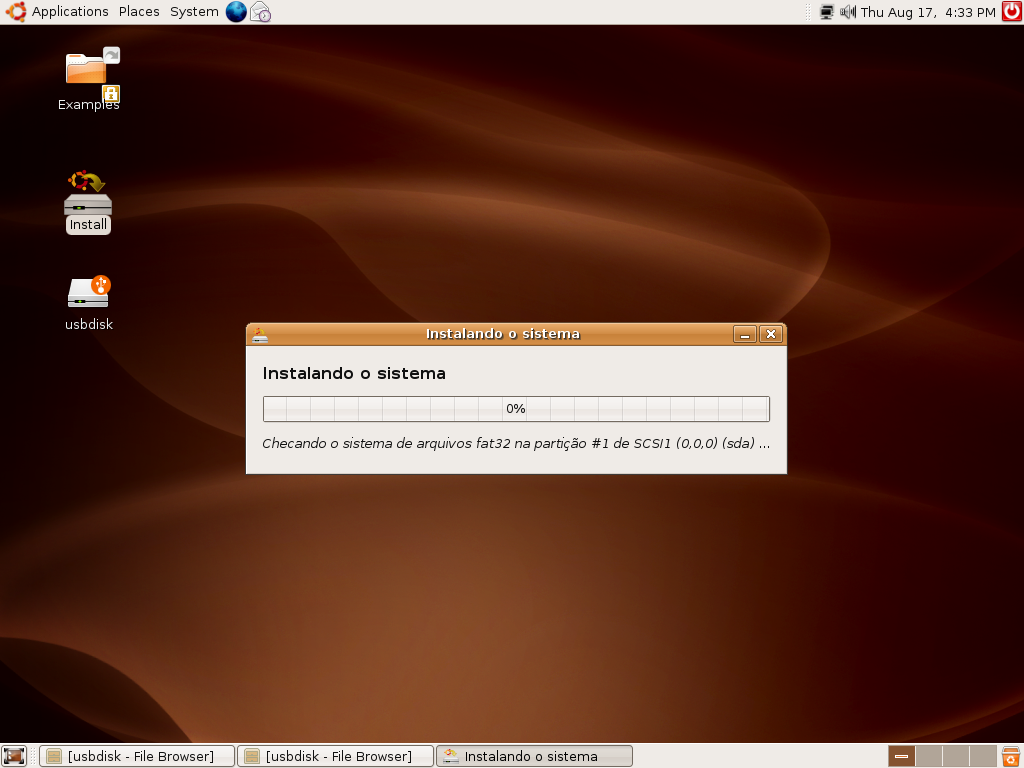Launch the Evolution mail launcher icon
This screenshot has height=768, width=1024.
[x=261, y=12]
